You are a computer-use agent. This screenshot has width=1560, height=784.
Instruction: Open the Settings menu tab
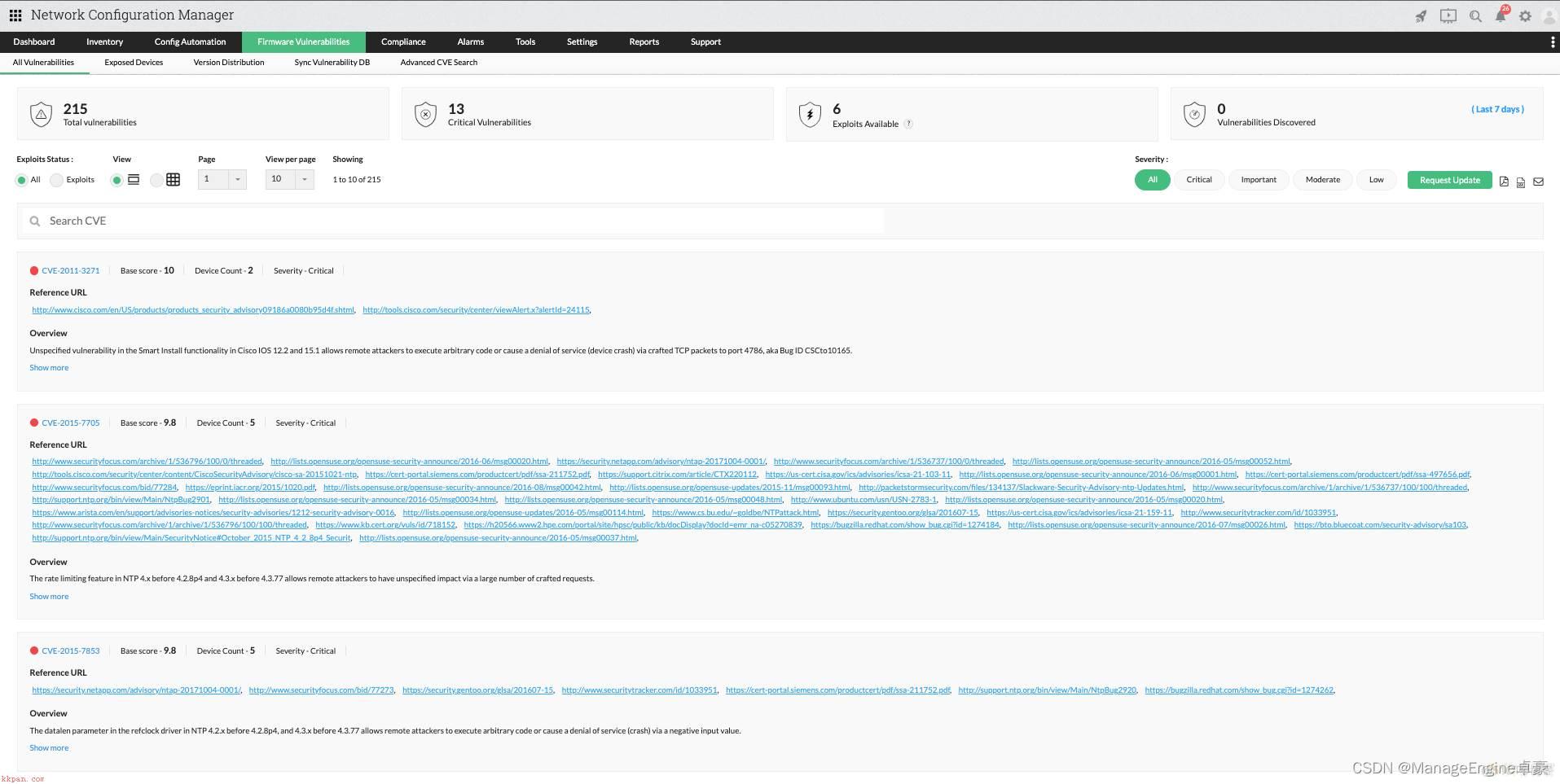pyautogui.click(x=582, y=42)
